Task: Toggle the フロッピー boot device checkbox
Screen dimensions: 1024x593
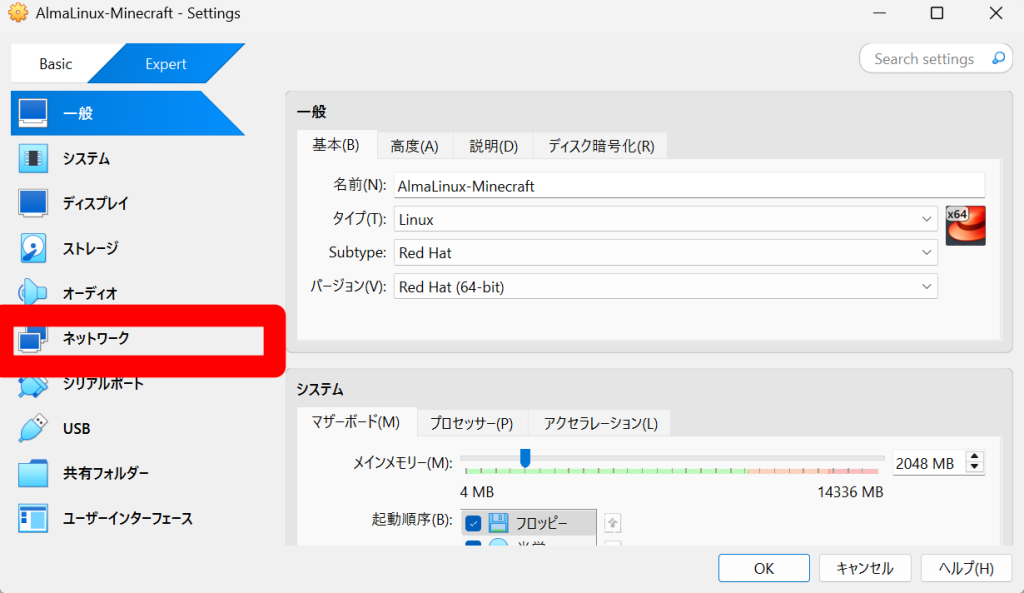Action: tap(473, 523)
